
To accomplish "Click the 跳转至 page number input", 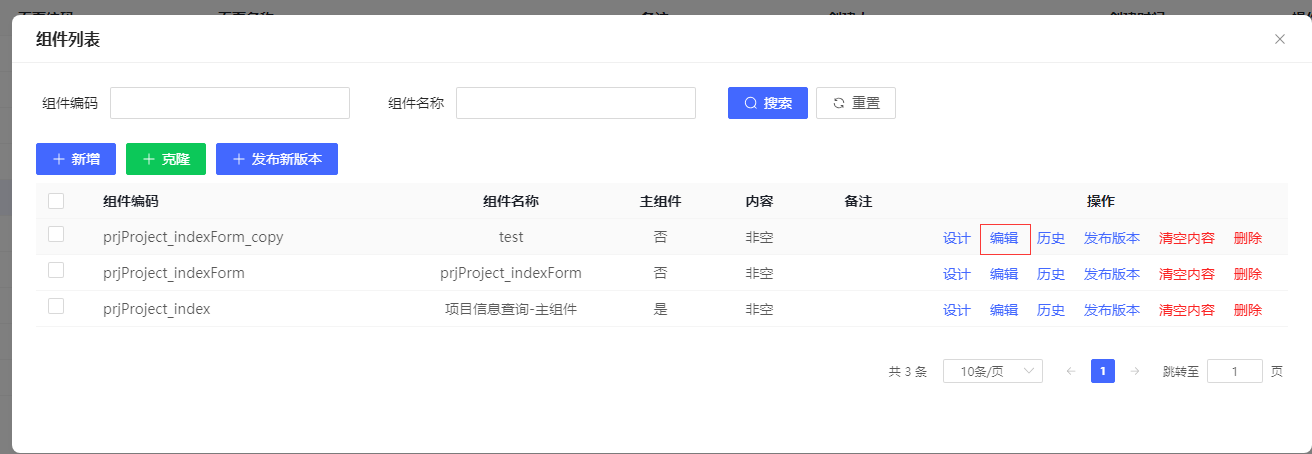I will point(1235,371).
